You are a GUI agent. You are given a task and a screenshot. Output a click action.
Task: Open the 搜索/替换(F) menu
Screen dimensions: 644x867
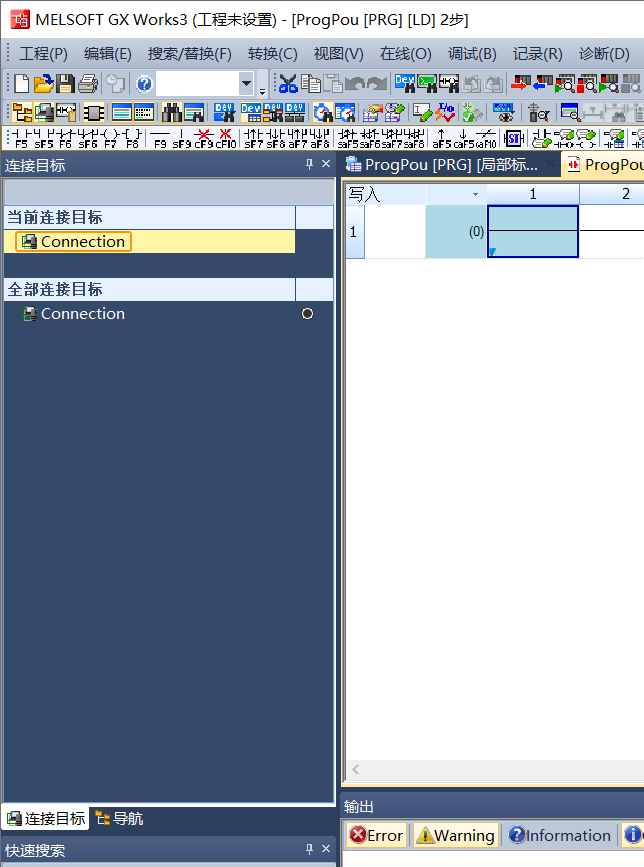[x=190, y=54]
